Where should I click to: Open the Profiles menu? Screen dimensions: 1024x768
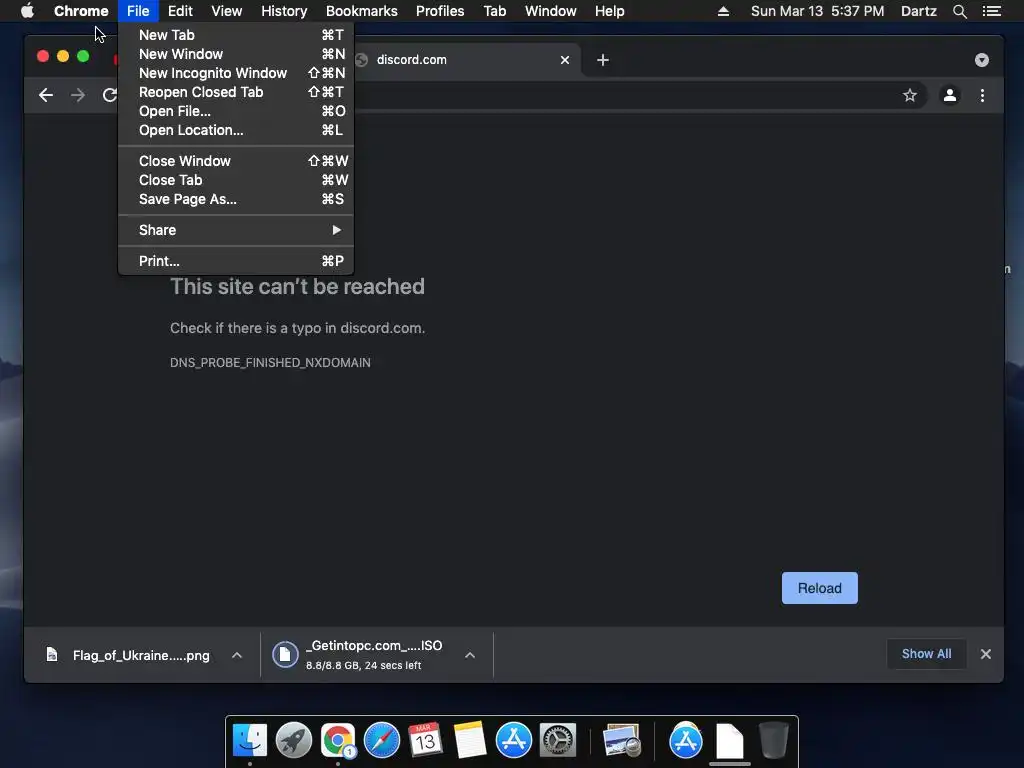pos(440,11)
